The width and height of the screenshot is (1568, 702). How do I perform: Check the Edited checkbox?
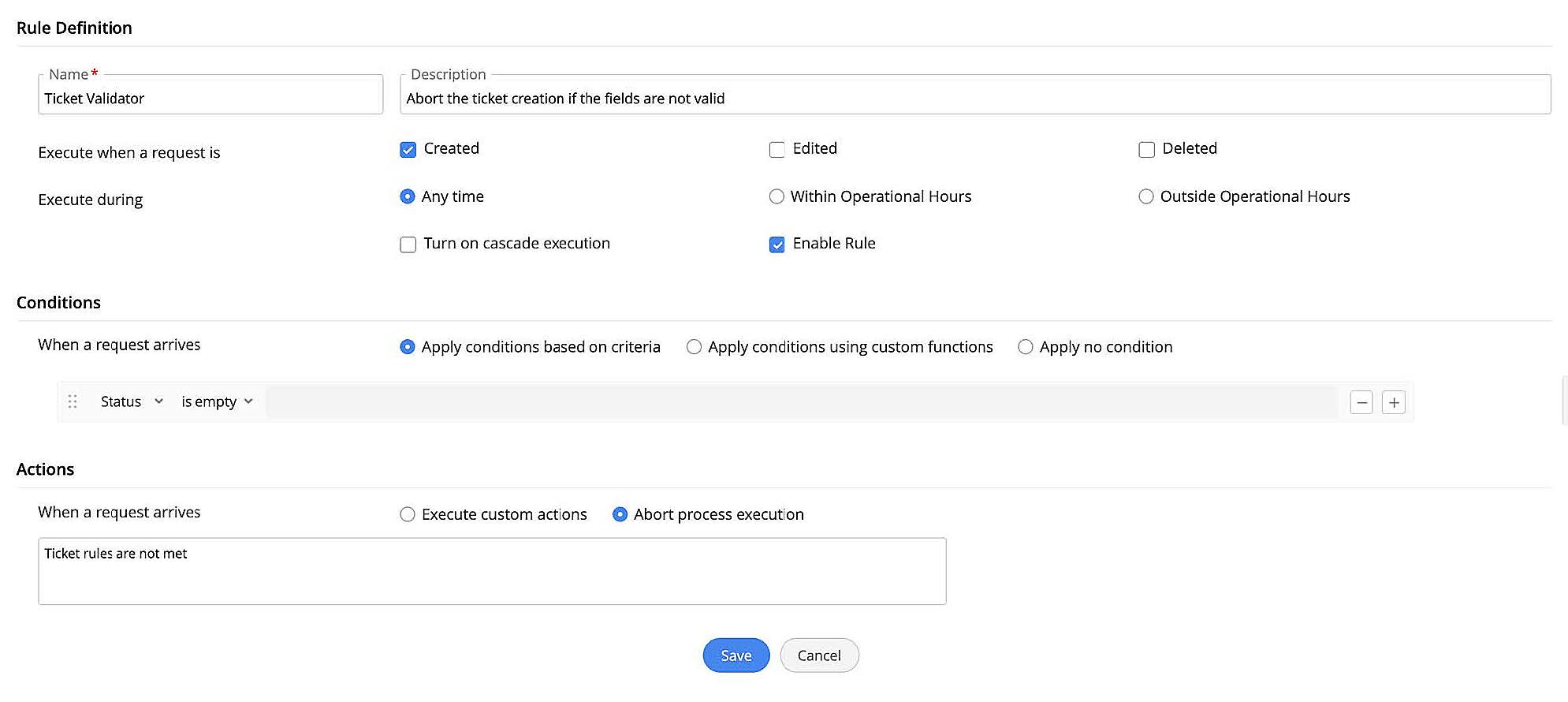pyautogui.click(x=777, y=150)
